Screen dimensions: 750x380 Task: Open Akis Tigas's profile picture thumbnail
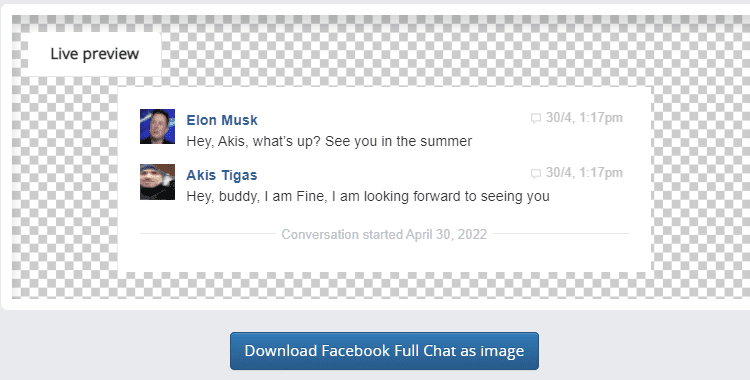tap(157, 182)
